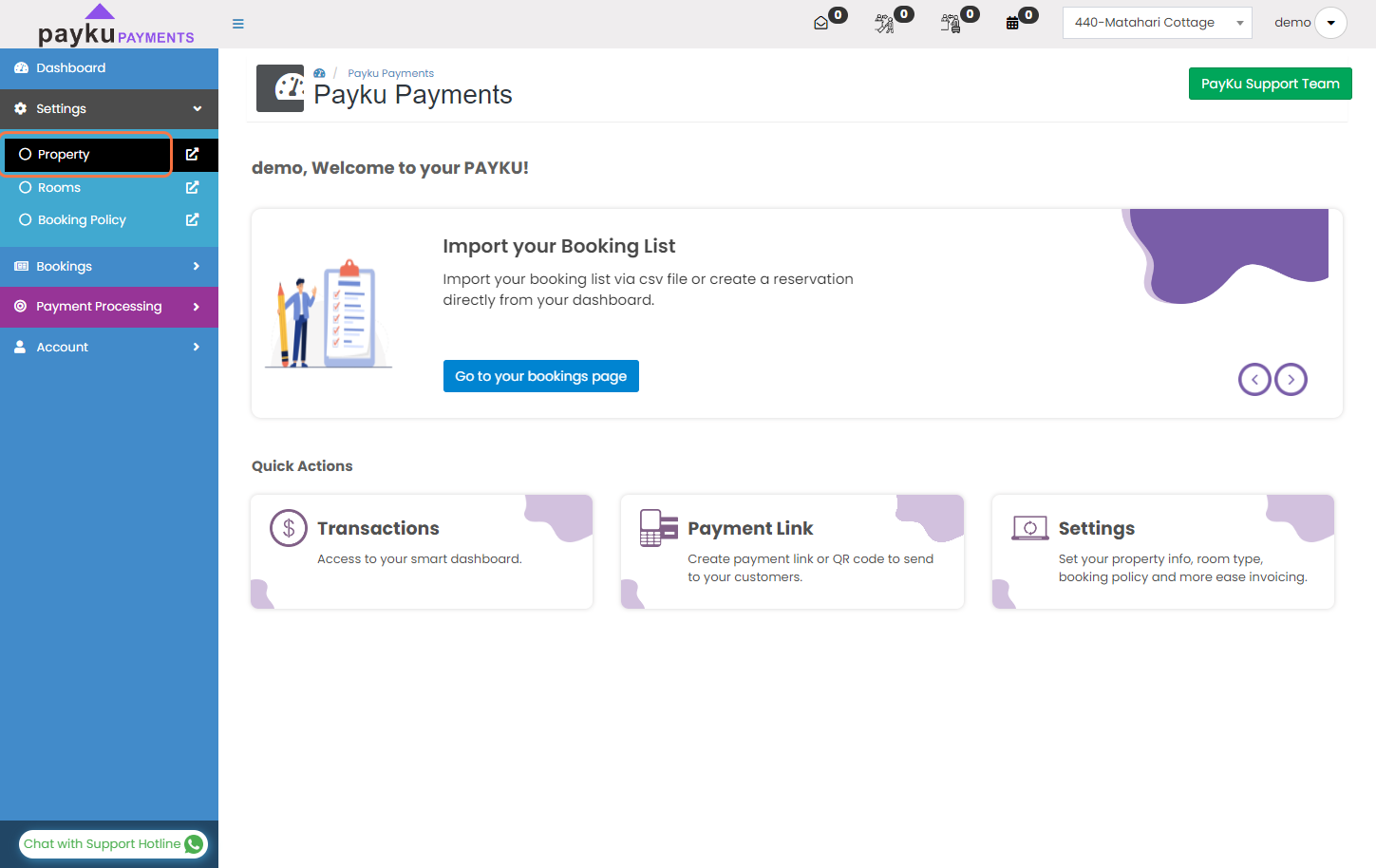Viewport: 1376px width, 868px height.
Task: Click the welcome message 'demo, Welcome to your PAYKU!'
Action: tap(390, 168)
